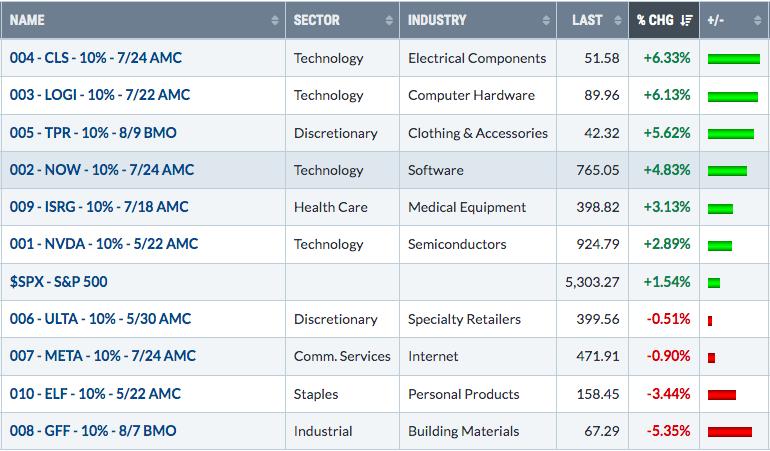Image resolution: width=770 pixels, height=451 pixels.
Task: Click ISRG Medical Equipment industry cell
Action: coord(478,207)
